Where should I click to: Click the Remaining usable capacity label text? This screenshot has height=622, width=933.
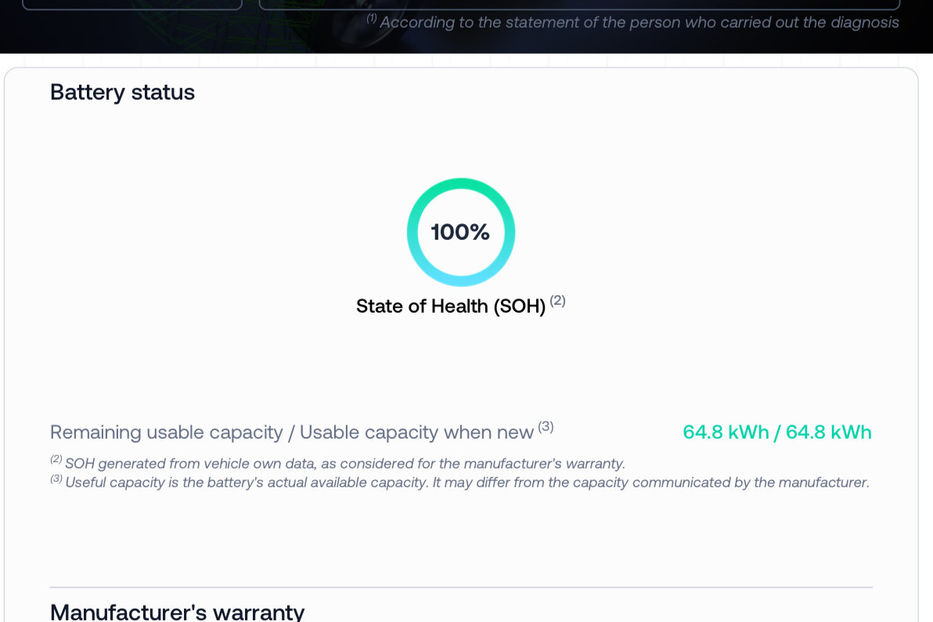(166, 433)
